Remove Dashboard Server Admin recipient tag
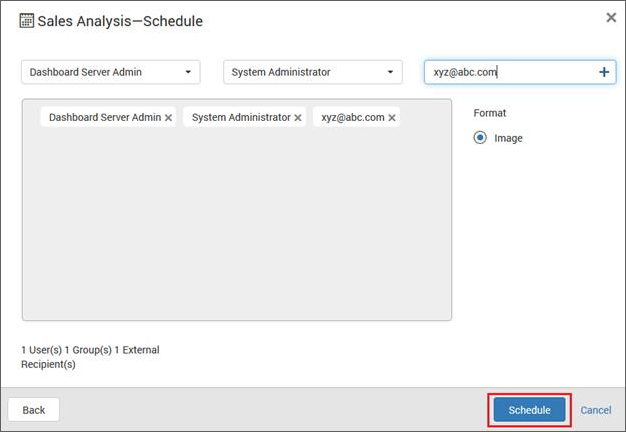Viewport: 626px width, 432px height. tap(168, 118)
